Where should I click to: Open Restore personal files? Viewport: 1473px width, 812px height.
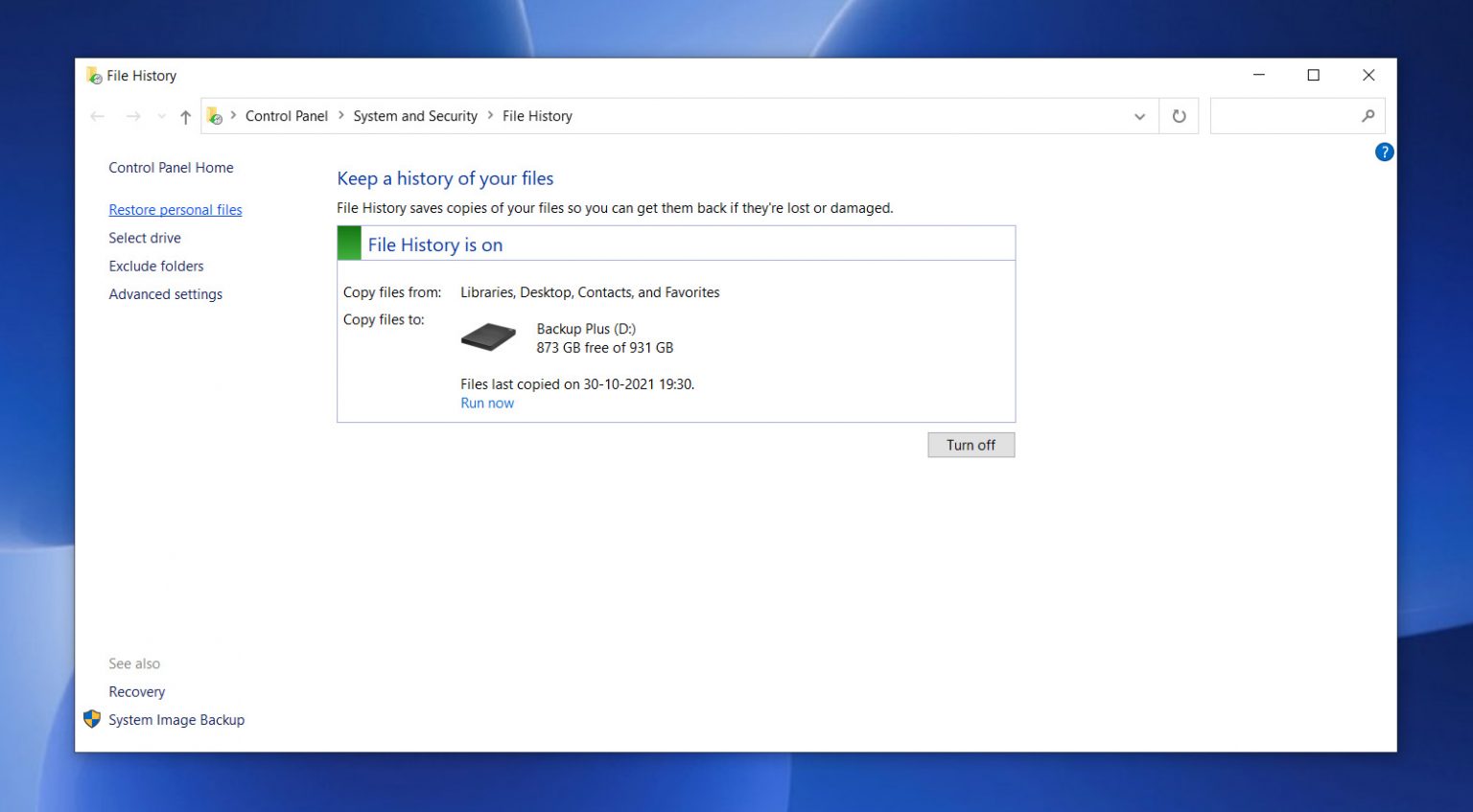(175, 209)
